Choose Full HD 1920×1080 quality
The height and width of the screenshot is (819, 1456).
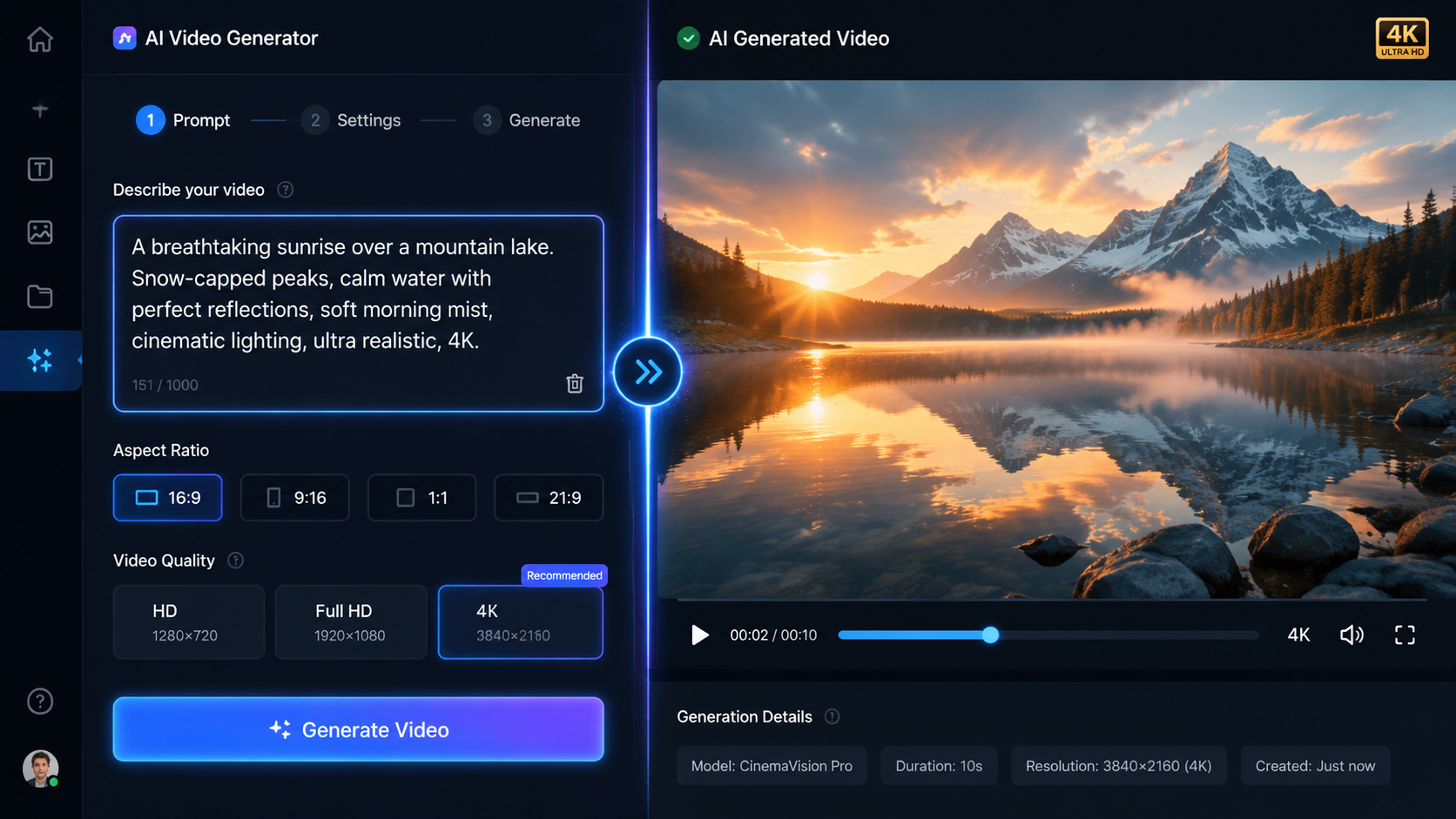click(x=351, y=622)
